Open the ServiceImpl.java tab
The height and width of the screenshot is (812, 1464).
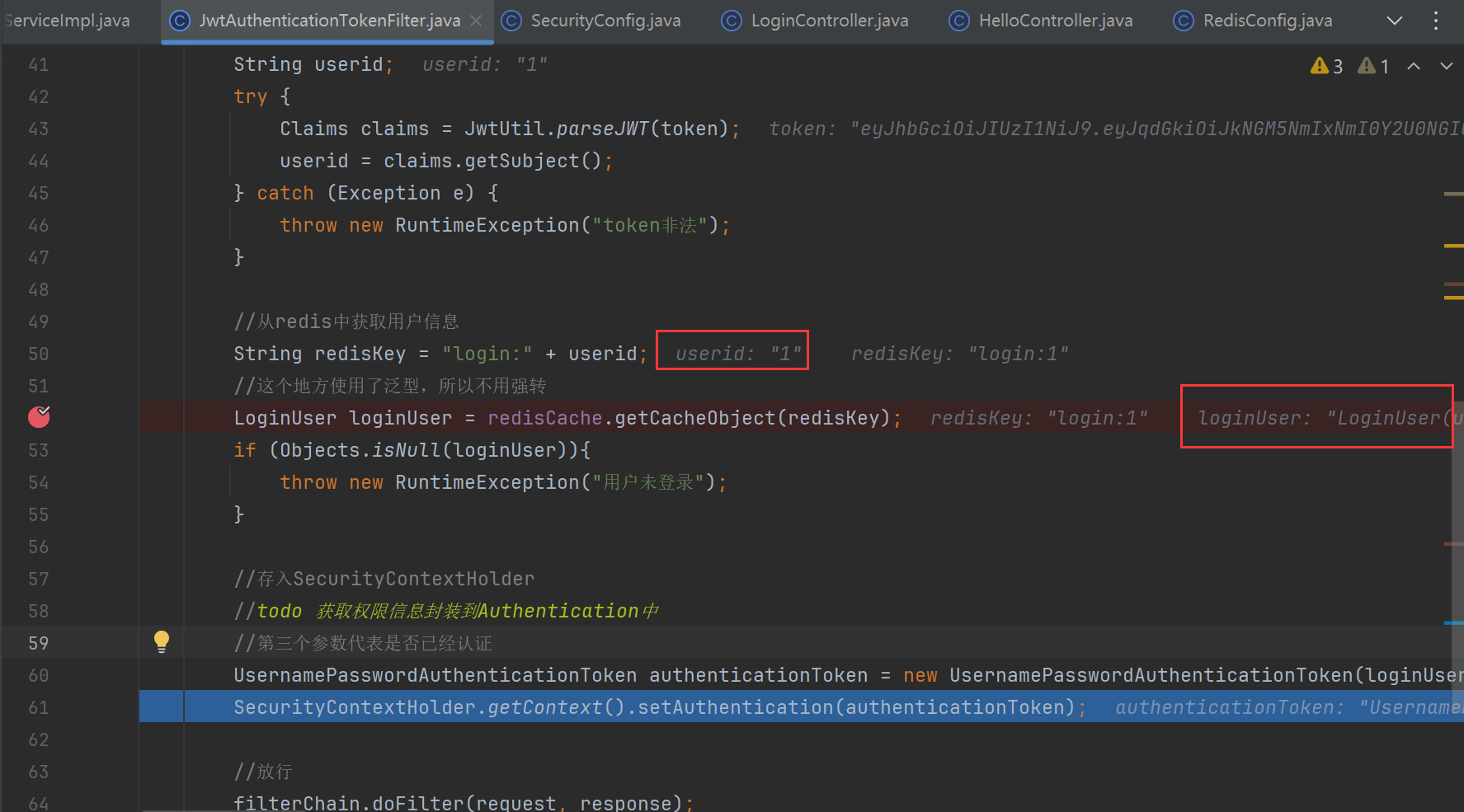(x=66, y=21)
